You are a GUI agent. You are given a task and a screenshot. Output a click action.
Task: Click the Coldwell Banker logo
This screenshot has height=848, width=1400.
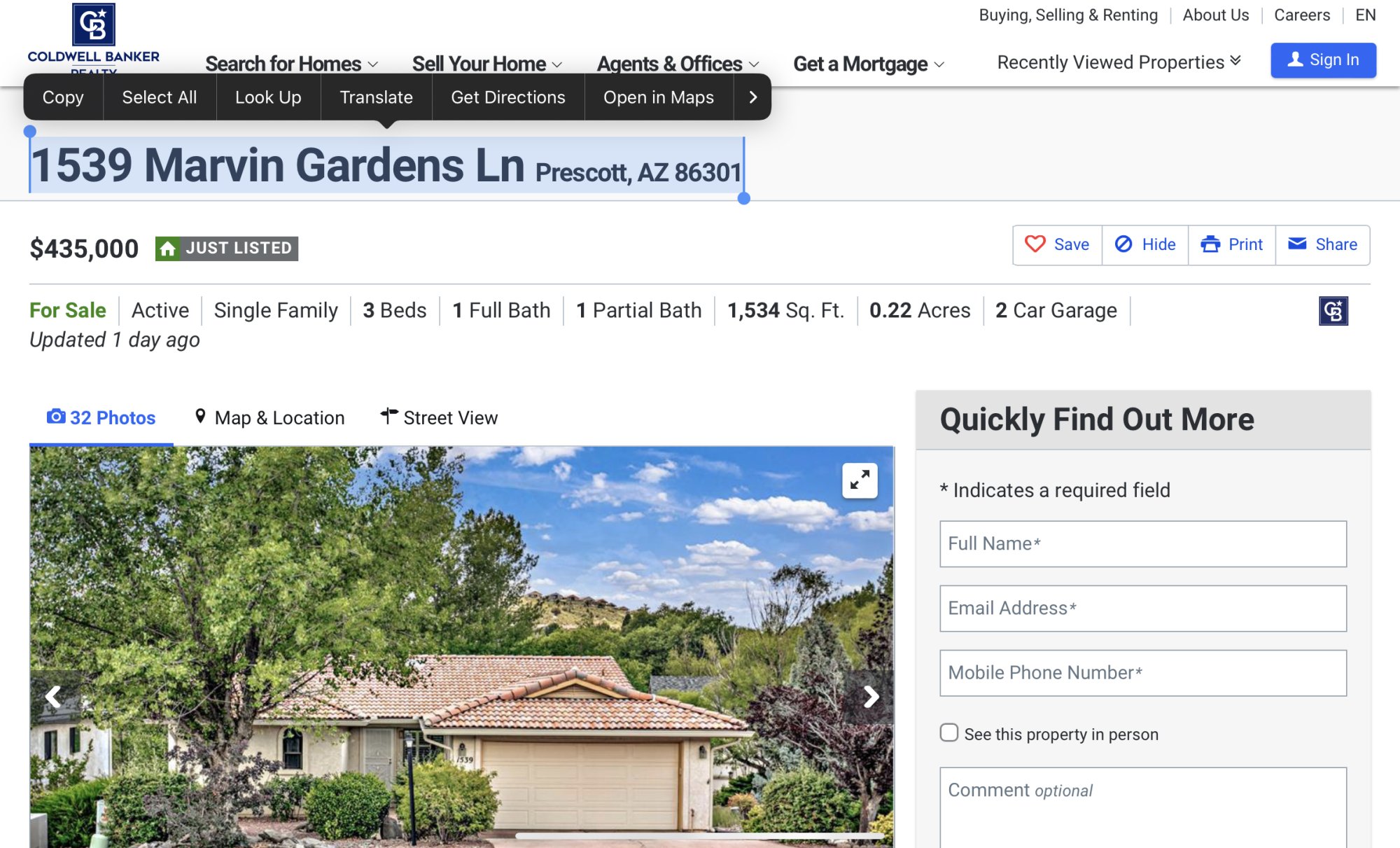[94, 39]
